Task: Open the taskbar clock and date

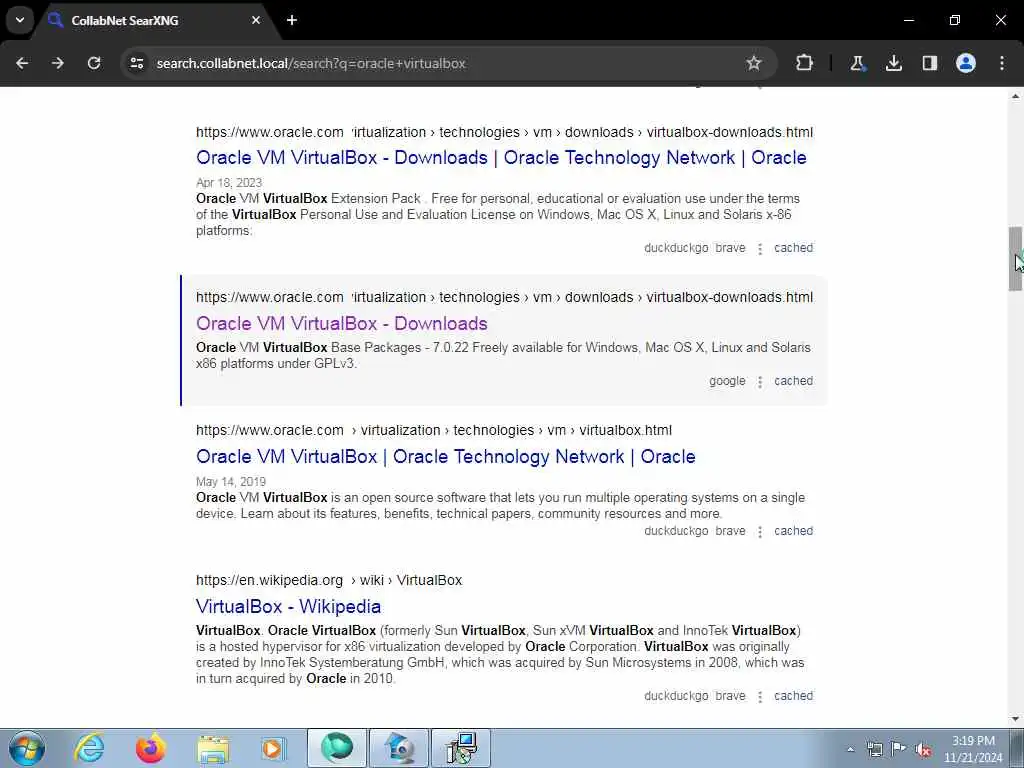Action: pyautogui.click(x=972, y=749)
